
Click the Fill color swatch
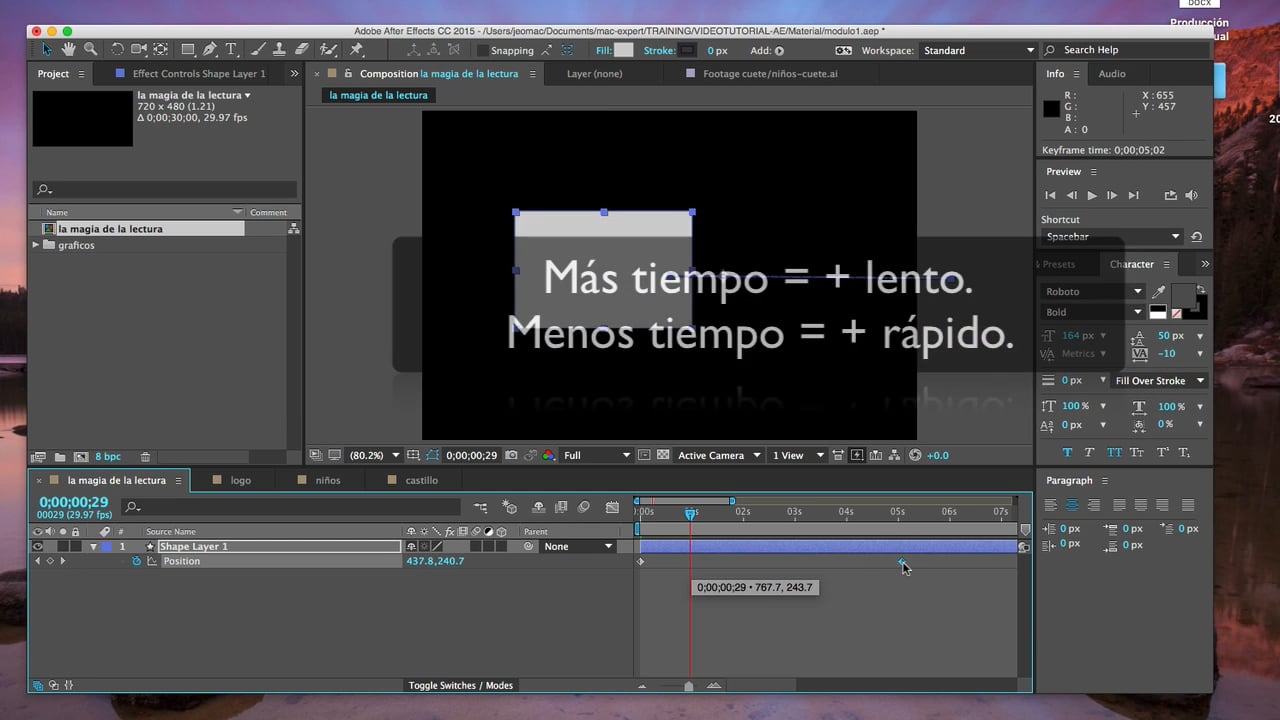point(624,50)
